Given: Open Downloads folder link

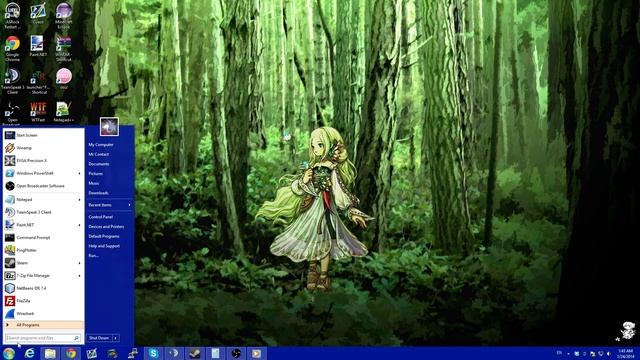Looking at the screenshot, I should pyautogui.click(x=98, y=193).
